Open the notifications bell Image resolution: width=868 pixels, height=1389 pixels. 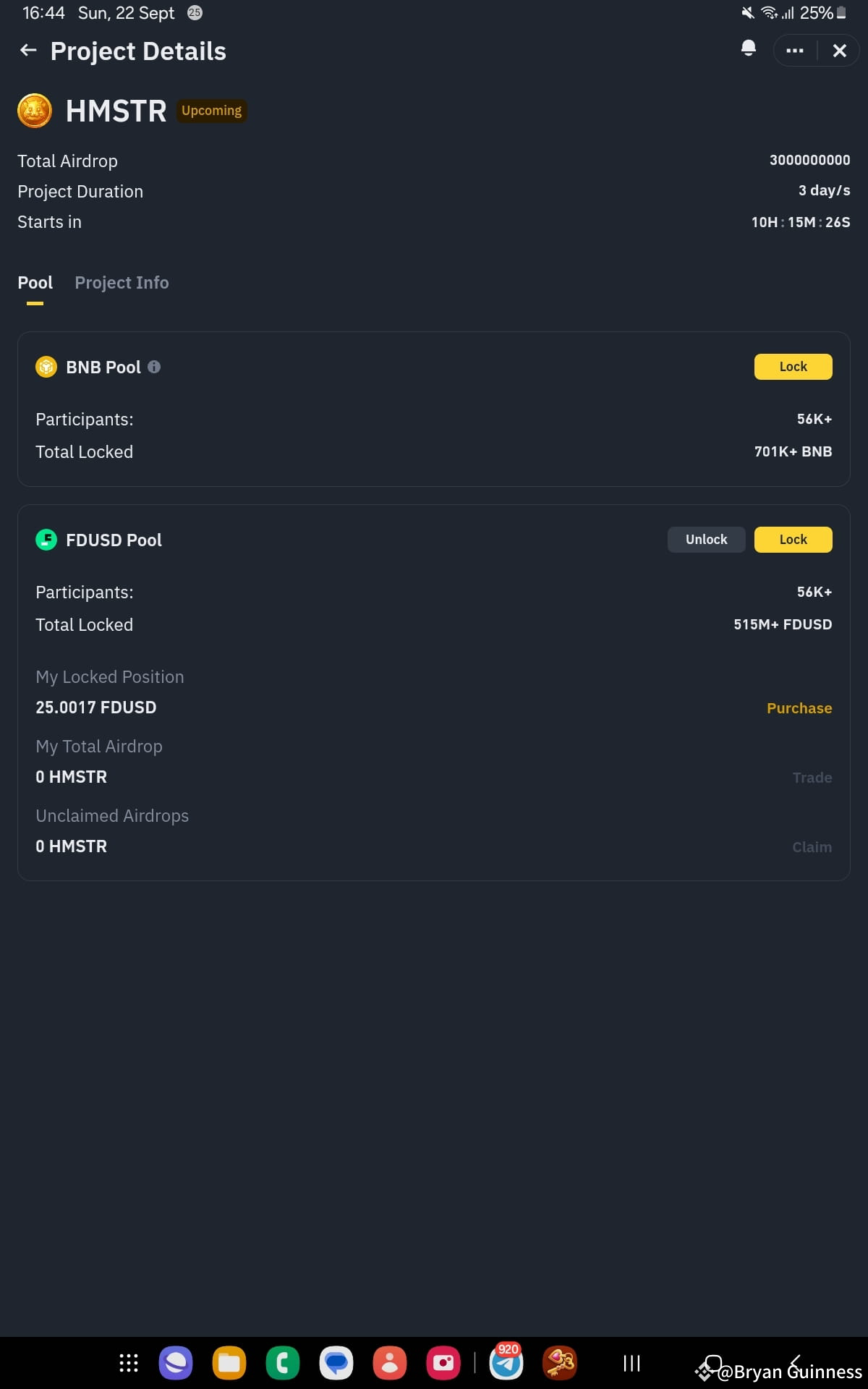point(748,48)
